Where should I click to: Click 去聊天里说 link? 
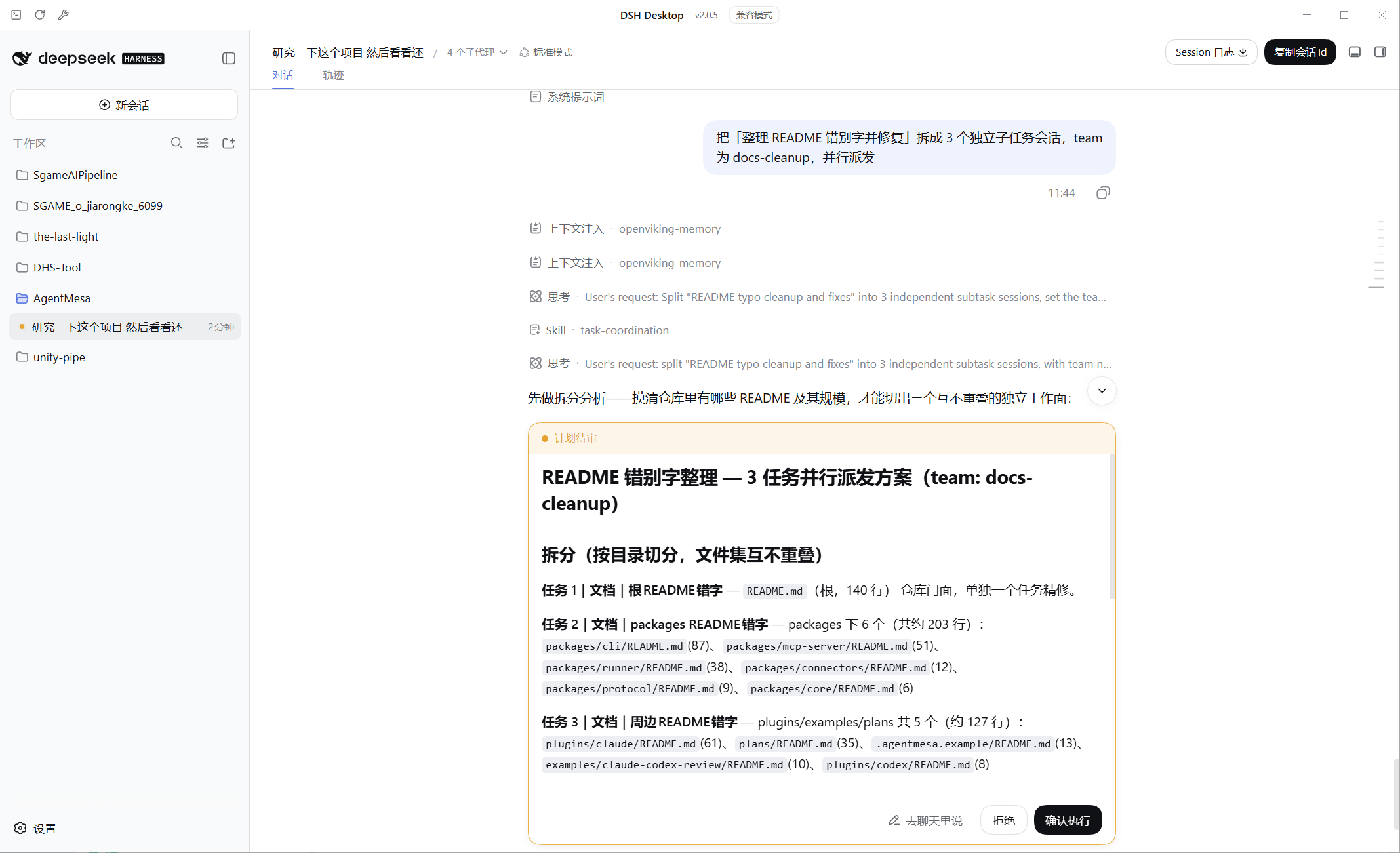click(925, 820)
